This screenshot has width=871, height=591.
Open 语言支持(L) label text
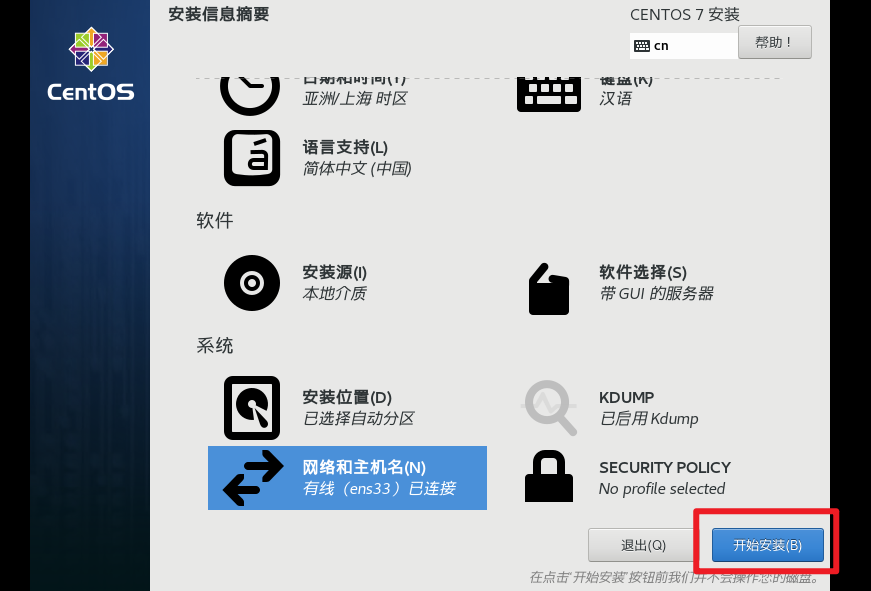click(345, 147)
